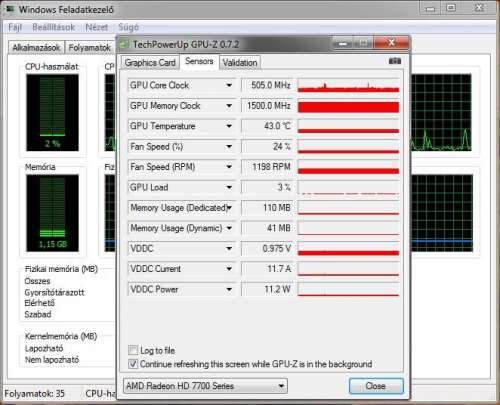The width and height of the screenshot is (500, 405).
Task: Minimize the GPU-Z window
Action: point(343,43)
